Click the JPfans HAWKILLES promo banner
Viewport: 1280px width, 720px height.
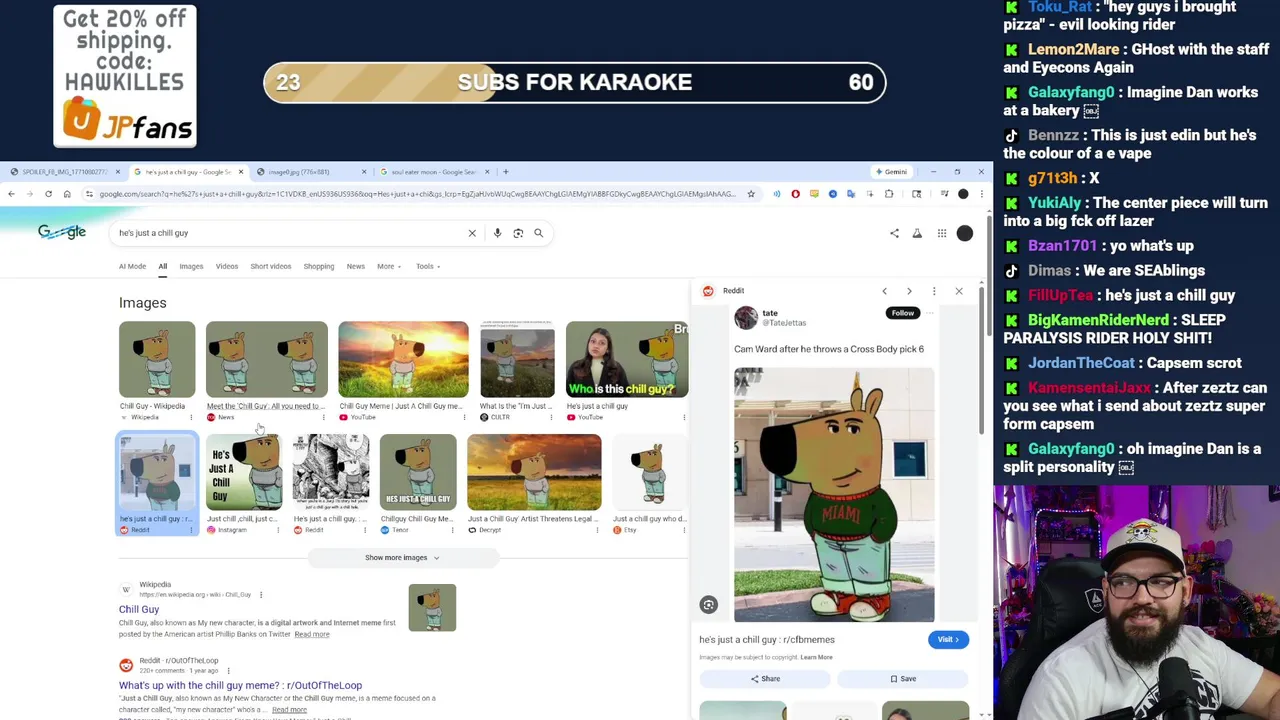[125, 76]
